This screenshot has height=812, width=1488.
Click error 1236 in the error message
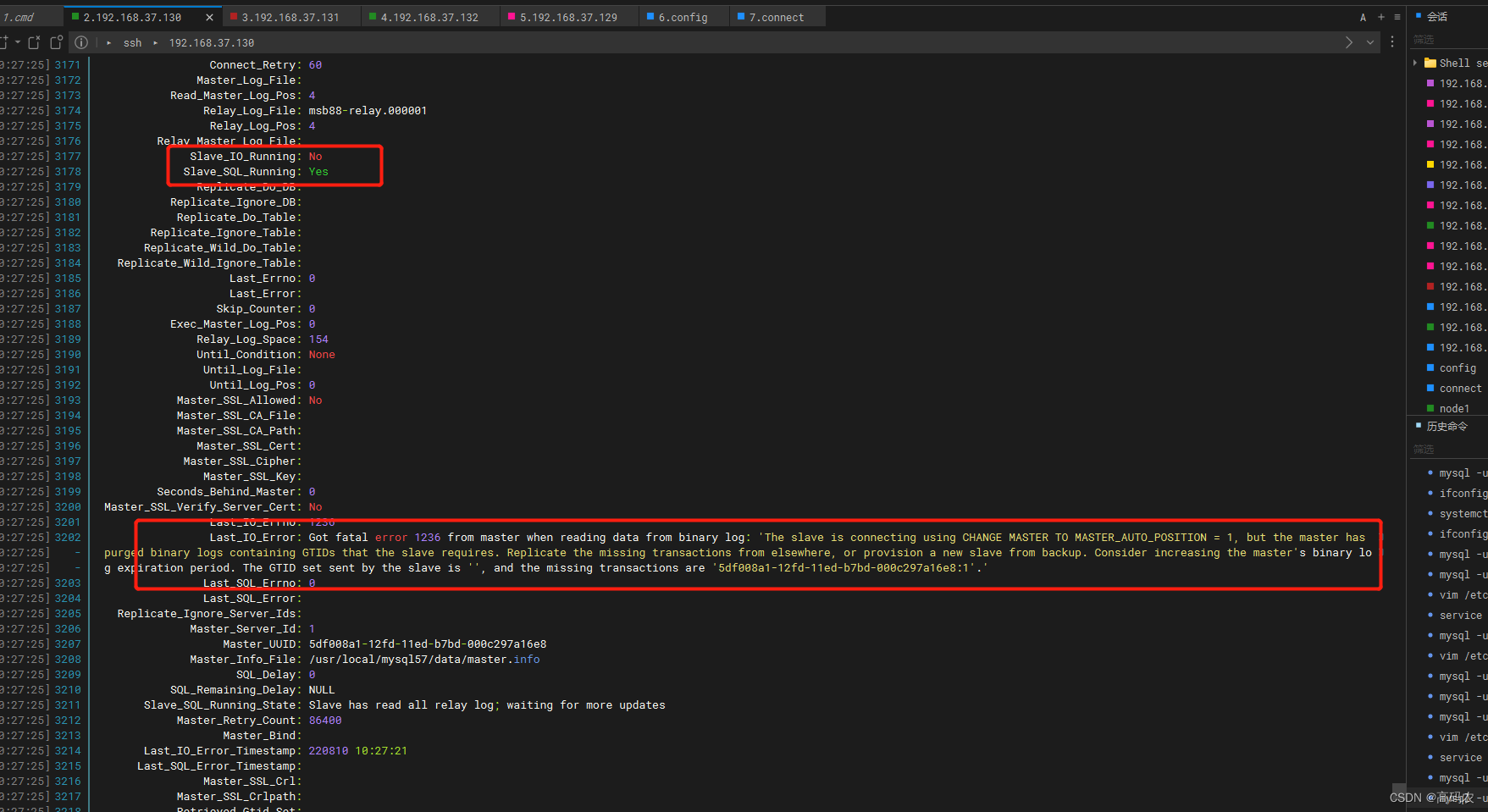pos(408,537)
